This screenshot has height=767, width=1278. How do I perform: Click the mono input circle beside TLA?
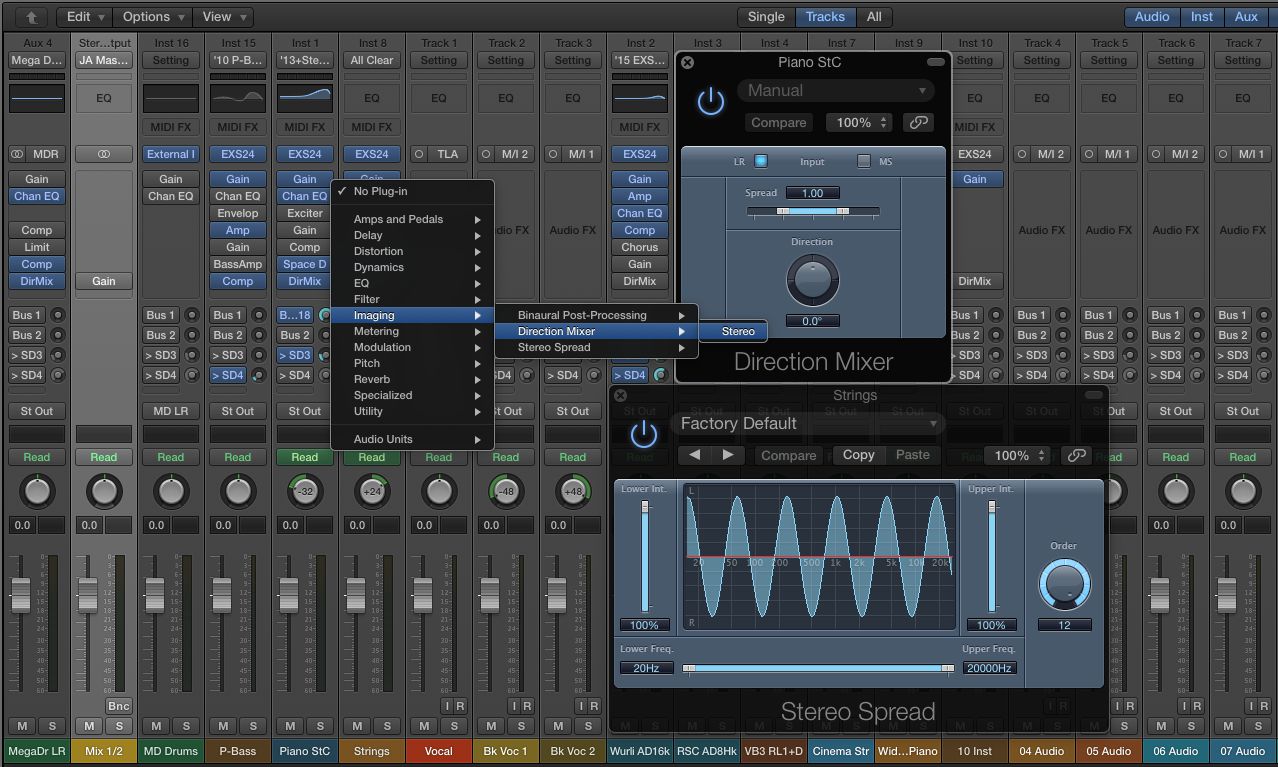[419, 154]
